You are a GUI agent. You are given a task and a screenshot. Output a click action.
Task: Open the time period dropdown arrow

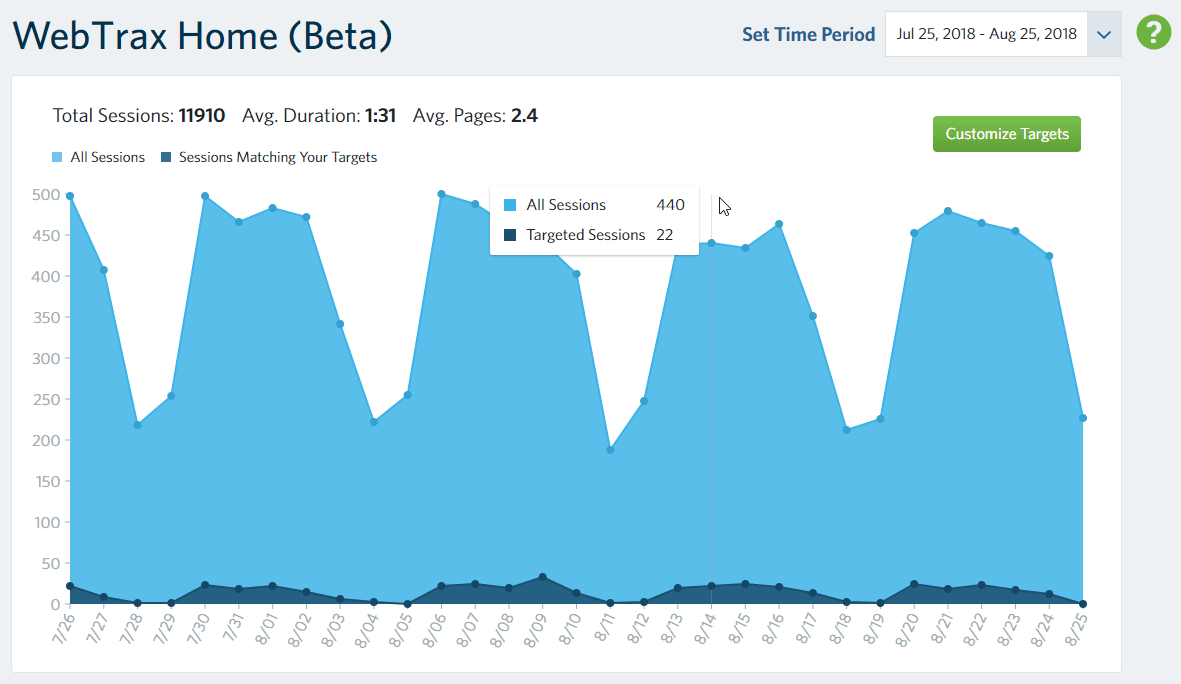(1104, 33)
